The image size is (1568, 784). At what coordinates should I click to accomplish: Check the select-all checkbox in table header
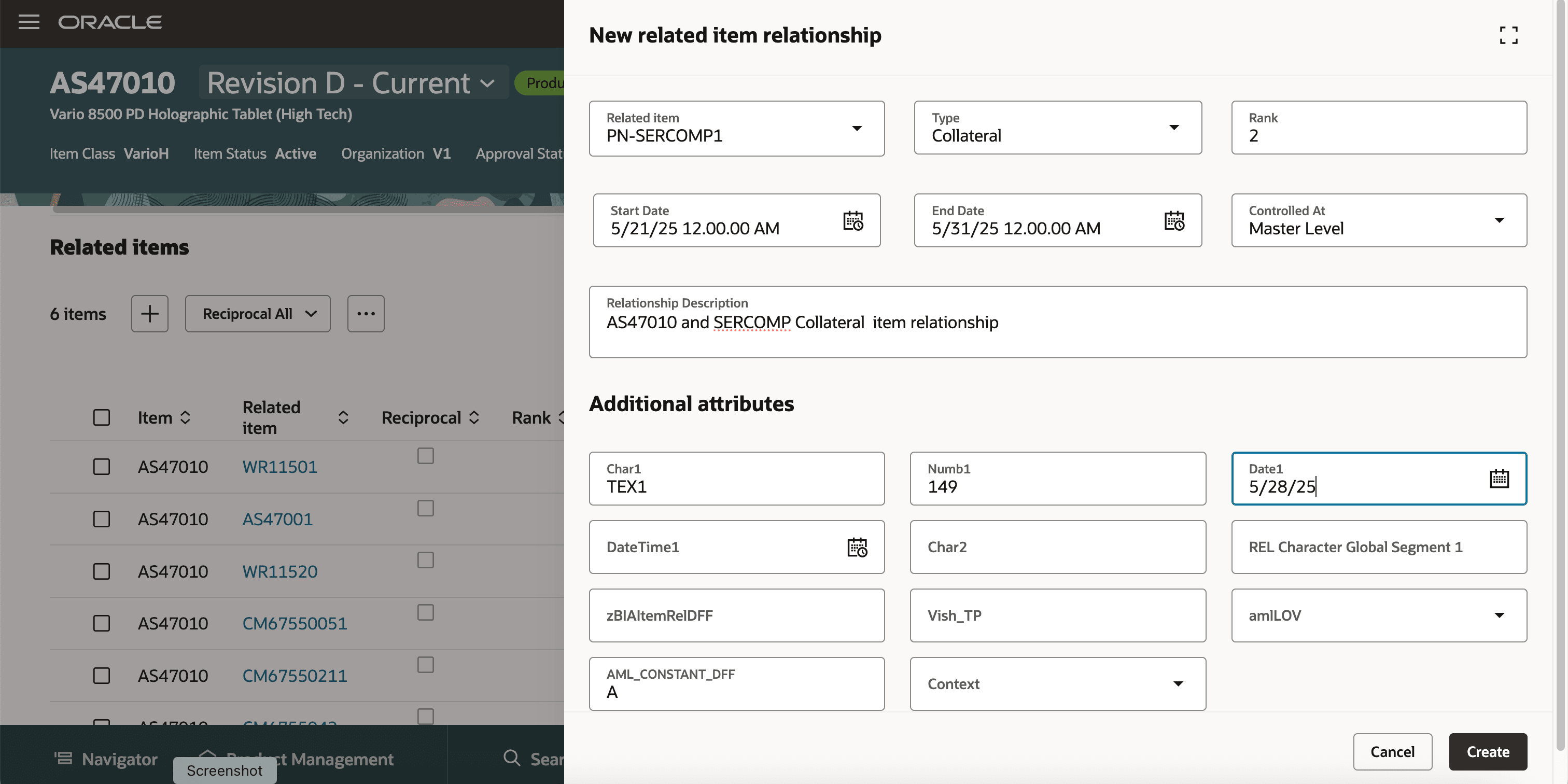point(102,417)
